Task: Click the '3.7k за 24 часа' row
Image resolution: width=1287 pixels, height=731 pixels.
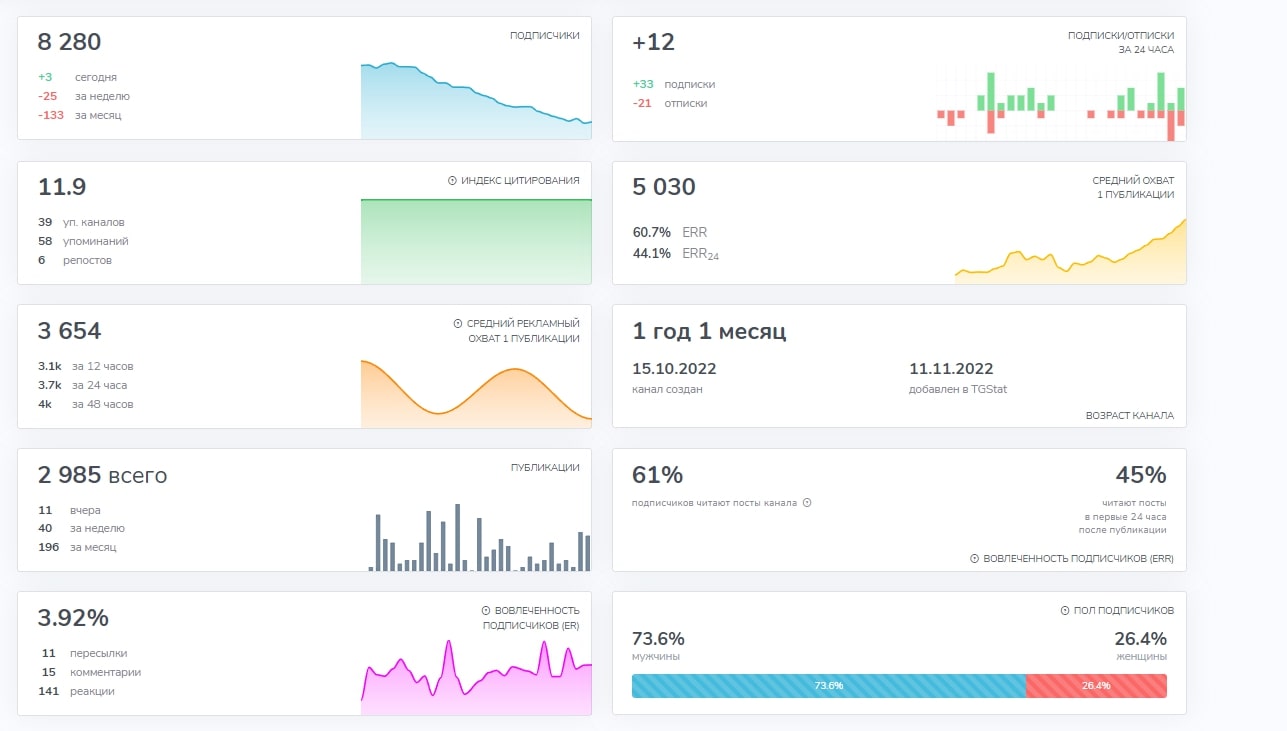Action: (82, 385)
